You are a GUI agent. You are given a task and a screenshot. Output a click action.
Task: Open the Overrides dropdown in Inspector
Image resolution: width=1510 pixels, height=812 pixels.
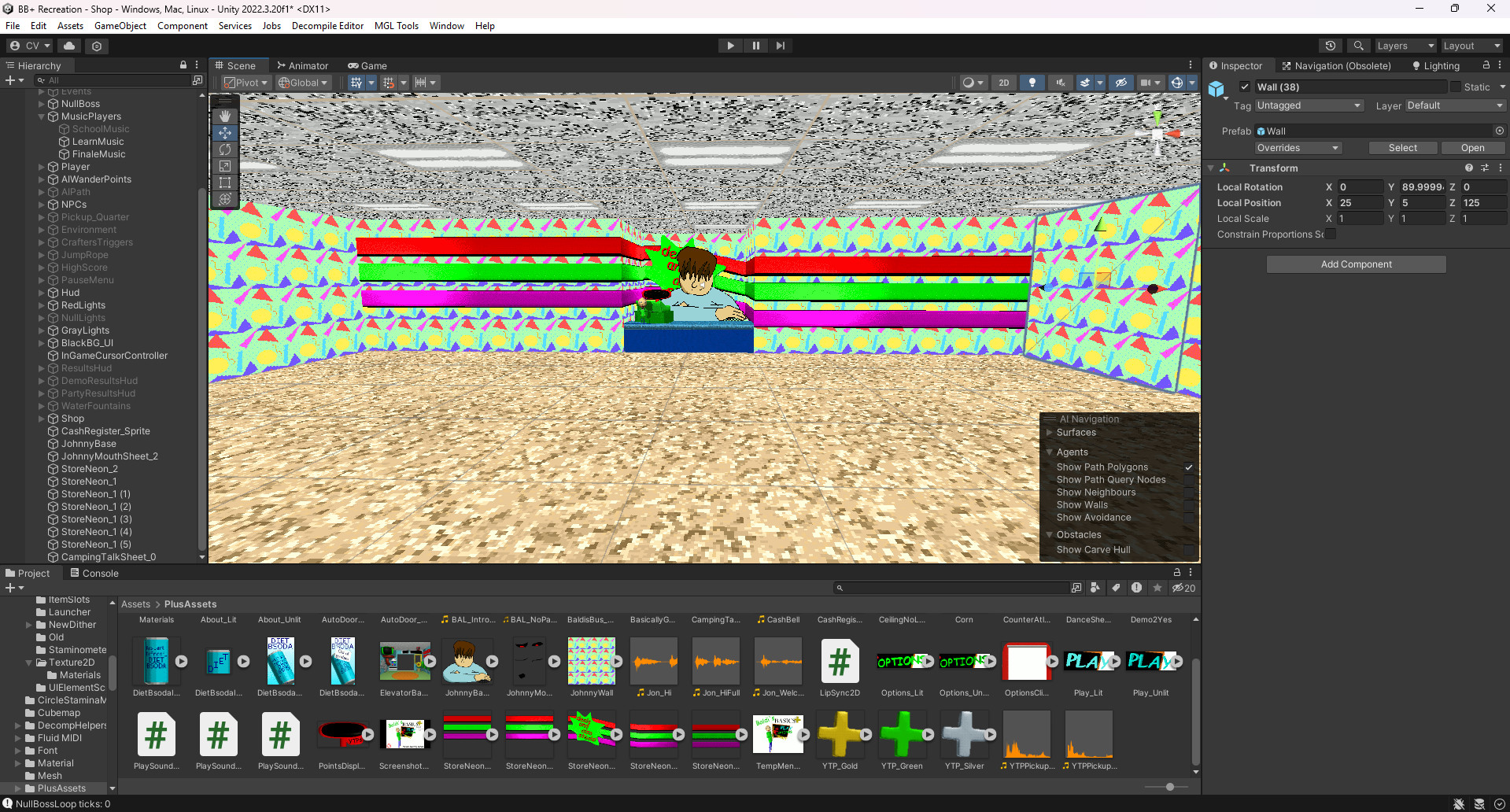(1298, 148)
